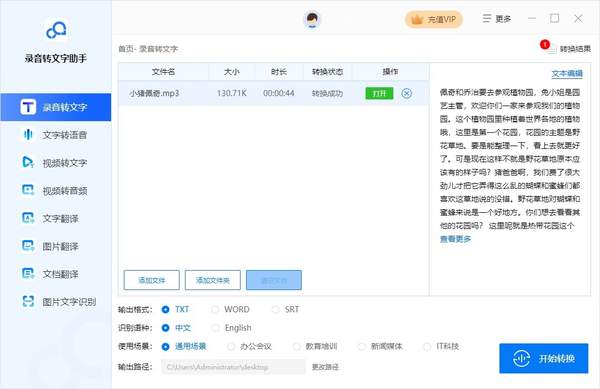The height and width of the screenshot is (389, 600).
Task: Open the user avatar profile
Action: tap(312, 19)
